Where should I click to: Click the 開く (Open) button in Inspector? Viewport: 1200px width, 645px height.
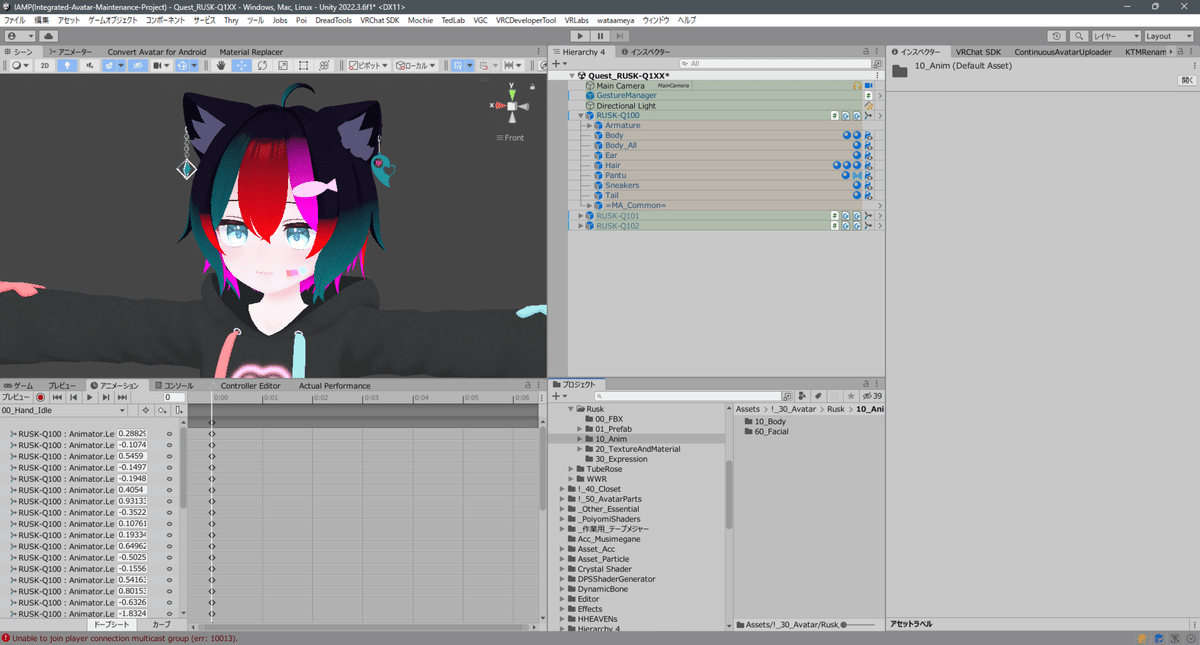pos(1187,80)
